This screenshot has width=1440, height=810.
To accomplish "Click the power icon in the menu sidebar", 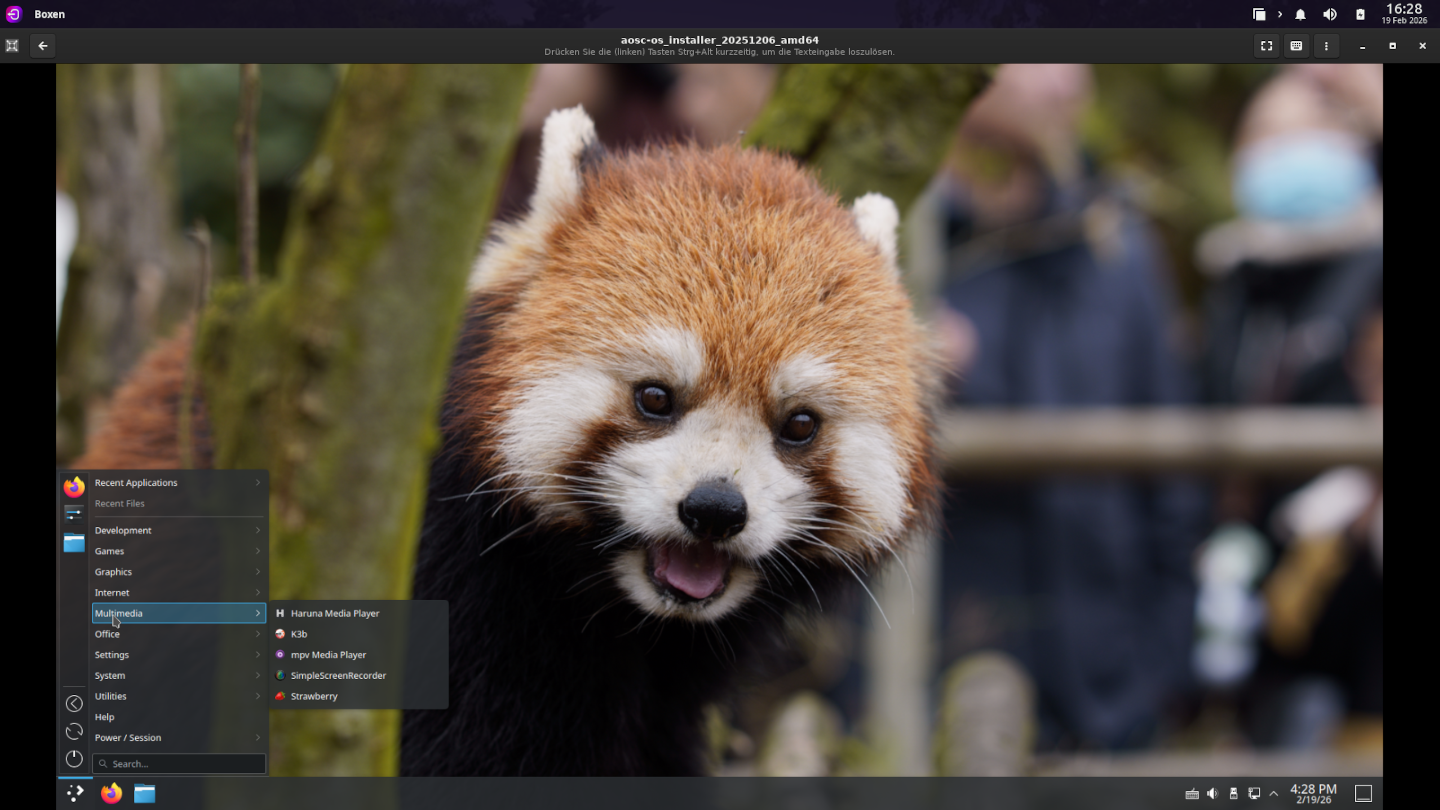I will click(x=74, y=759).
